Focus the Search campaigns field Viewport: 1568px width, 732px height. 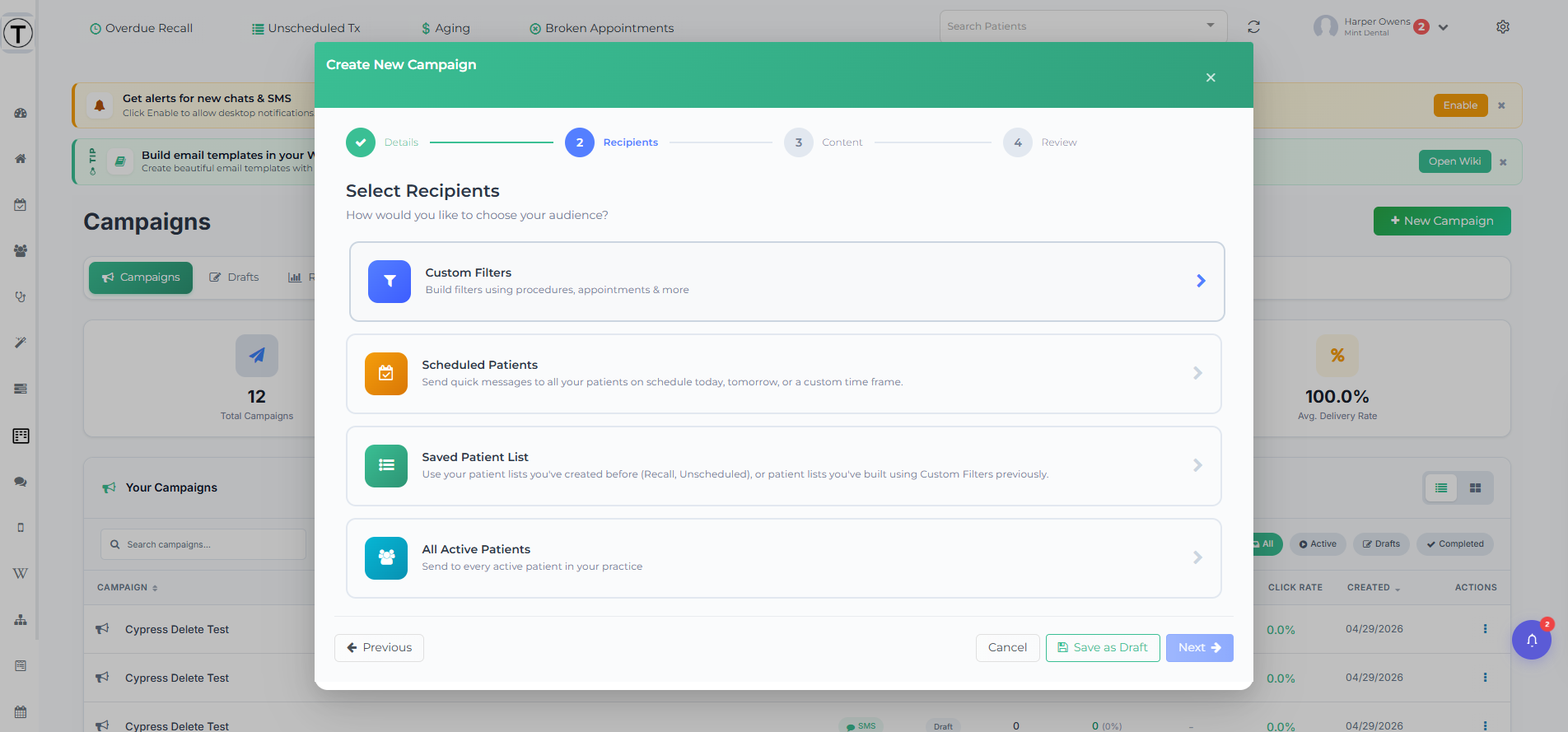tap(203, 544)
